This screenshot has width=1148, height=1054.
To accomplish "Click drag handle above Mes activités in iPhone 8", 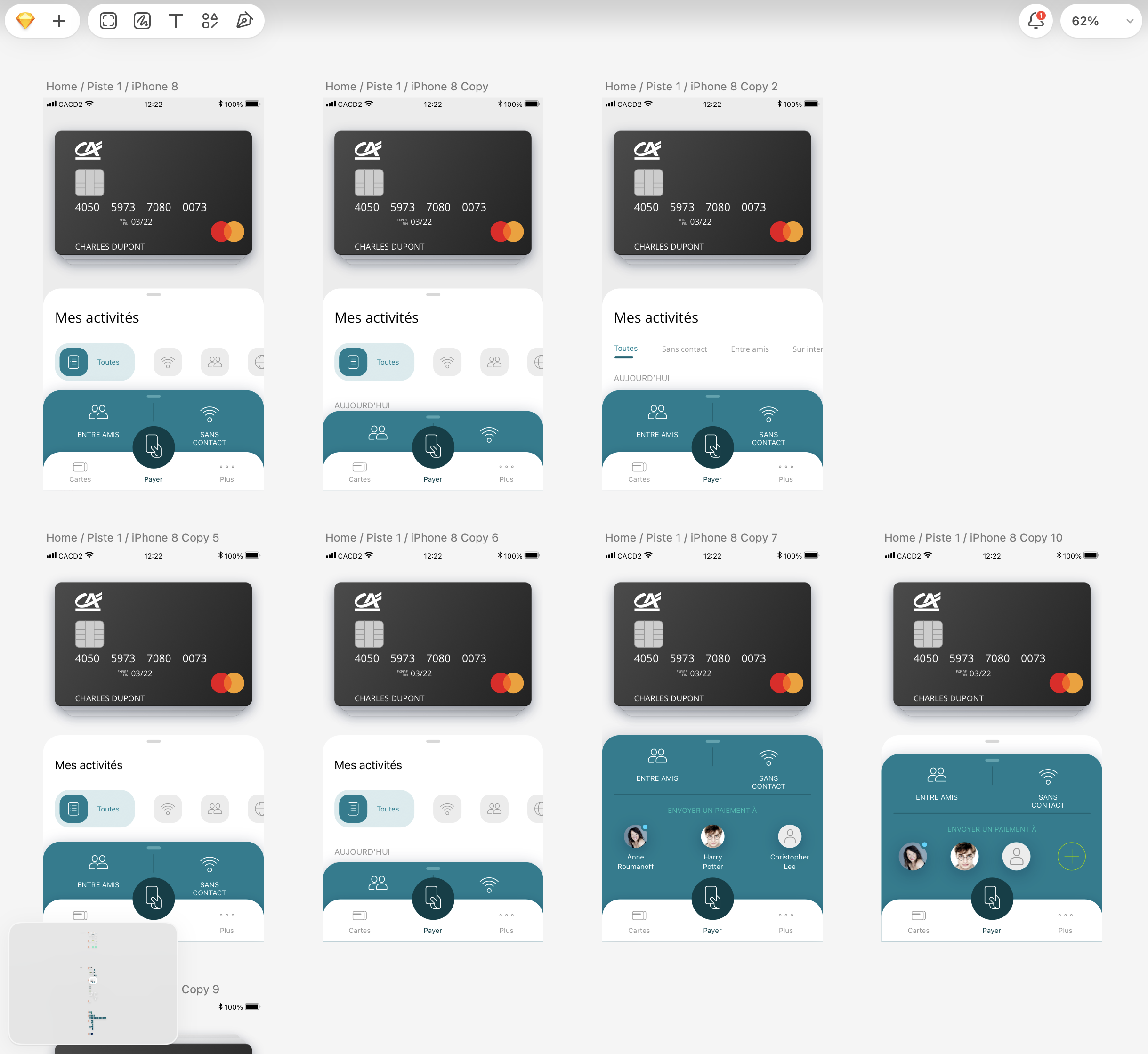I will click(x=154, y=294).
